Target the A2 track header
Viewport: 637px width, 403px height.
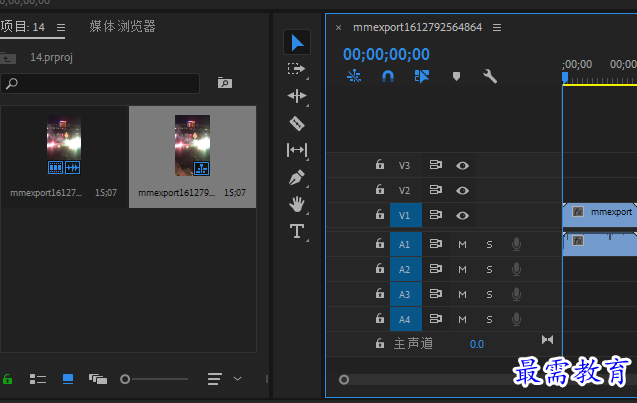(405, 269)
